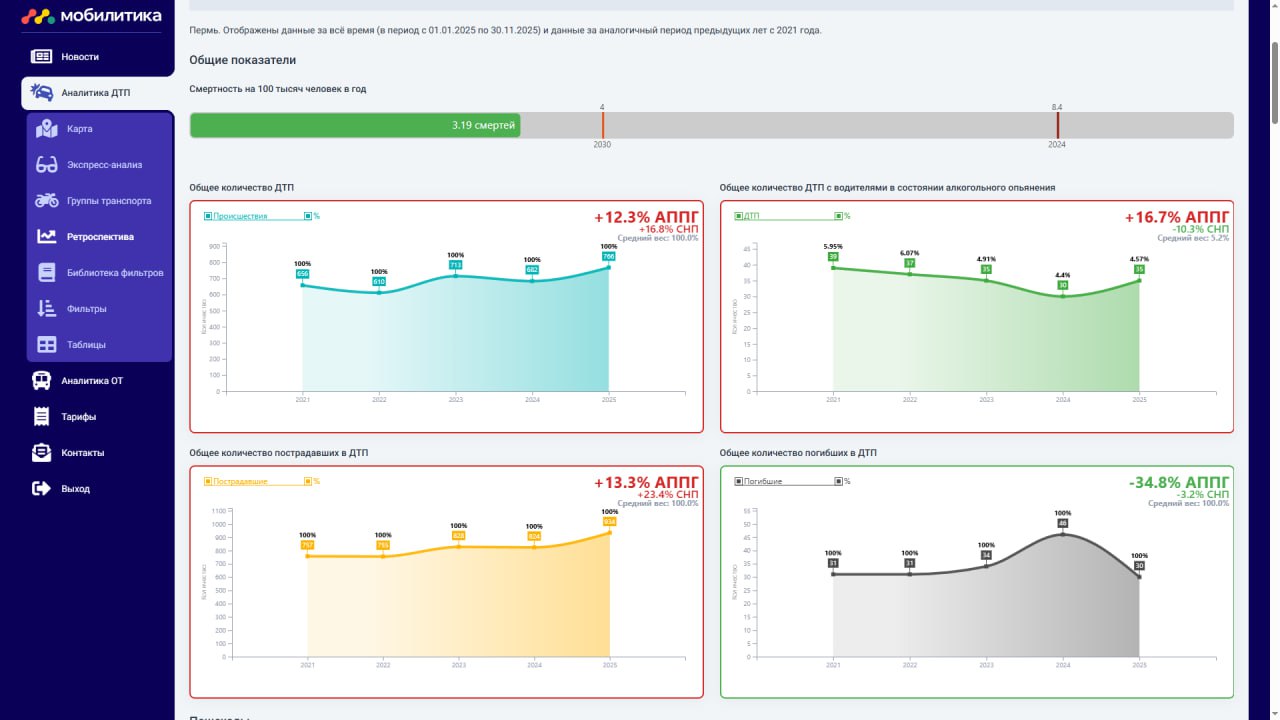Open the Ретроспектива menu item

pyautogui.click(x=100, y=237)
